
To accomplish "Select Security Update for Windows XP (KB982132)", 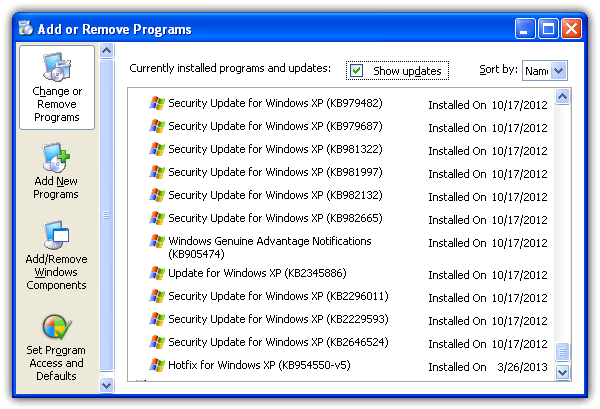I will [x=275, y=195].
